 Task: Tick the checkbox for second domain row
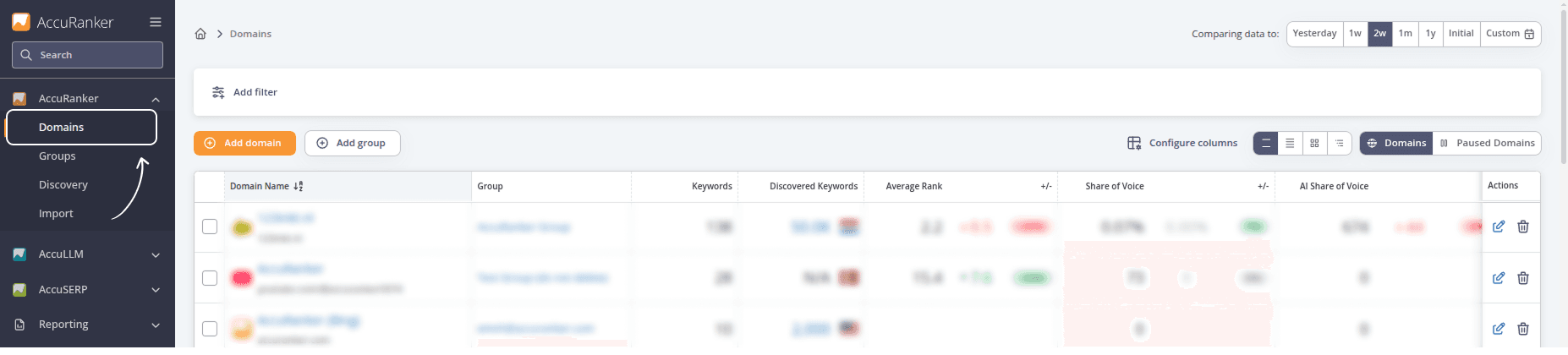coord(210,278)
